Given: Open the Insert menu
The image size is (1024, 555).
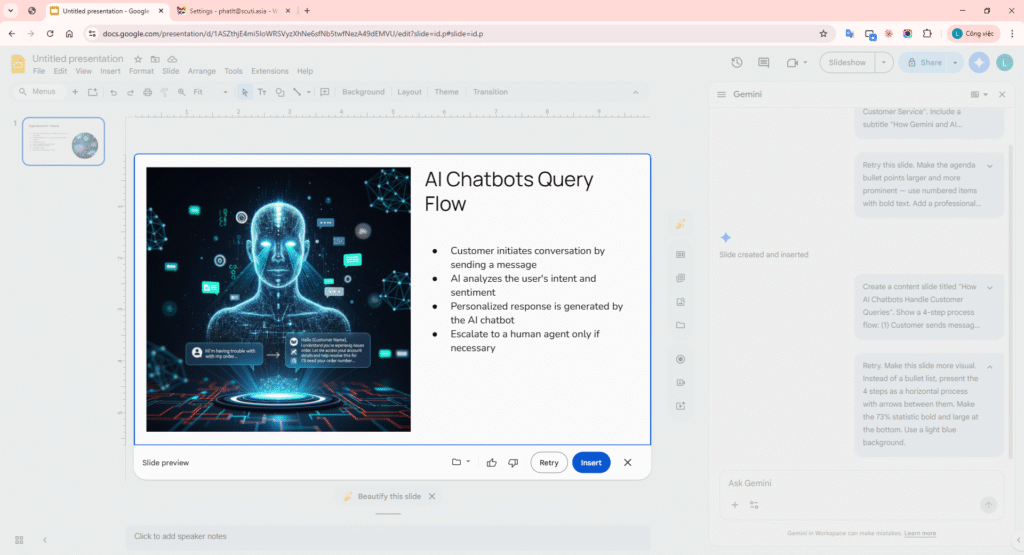Looking at the screenshot, I should pos(110,71).
